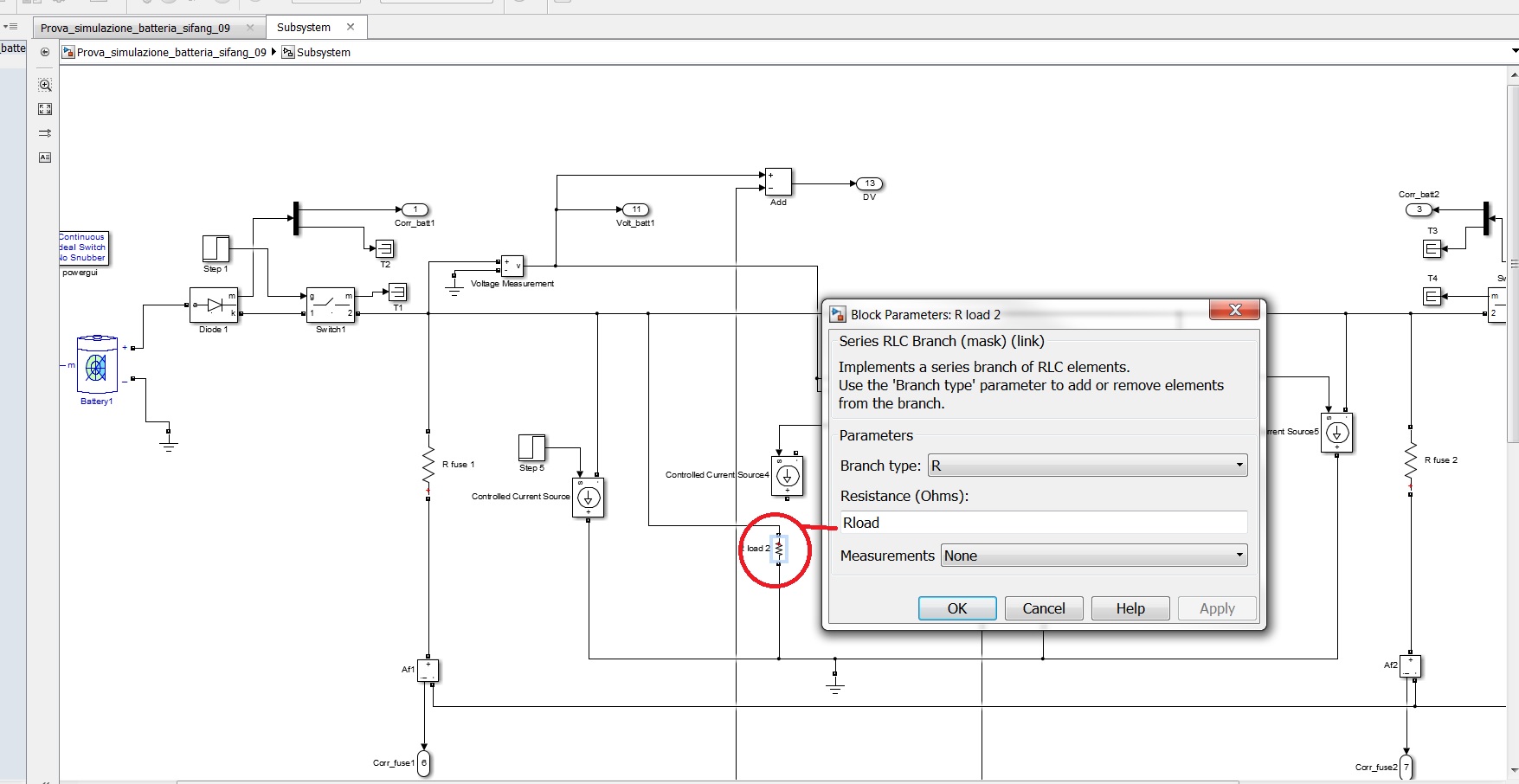Select the Battery1 block
The height and width of the screenshot is (784, 1519).
[x=96, y=368]
